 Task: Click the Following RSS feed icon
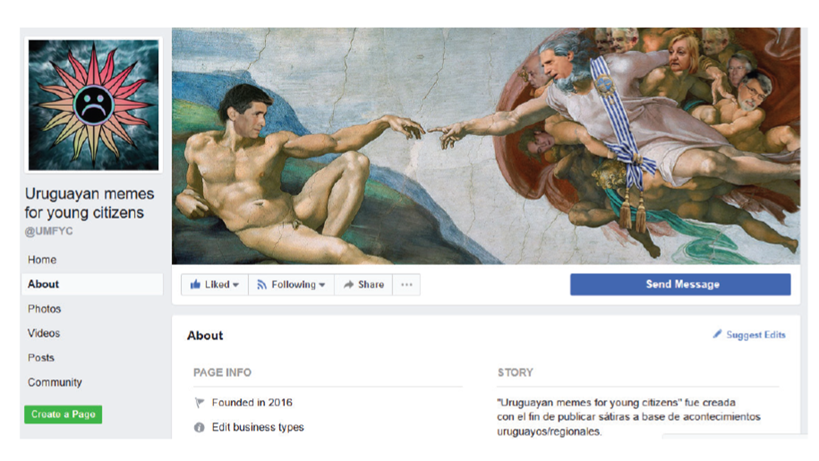[262, 285]
